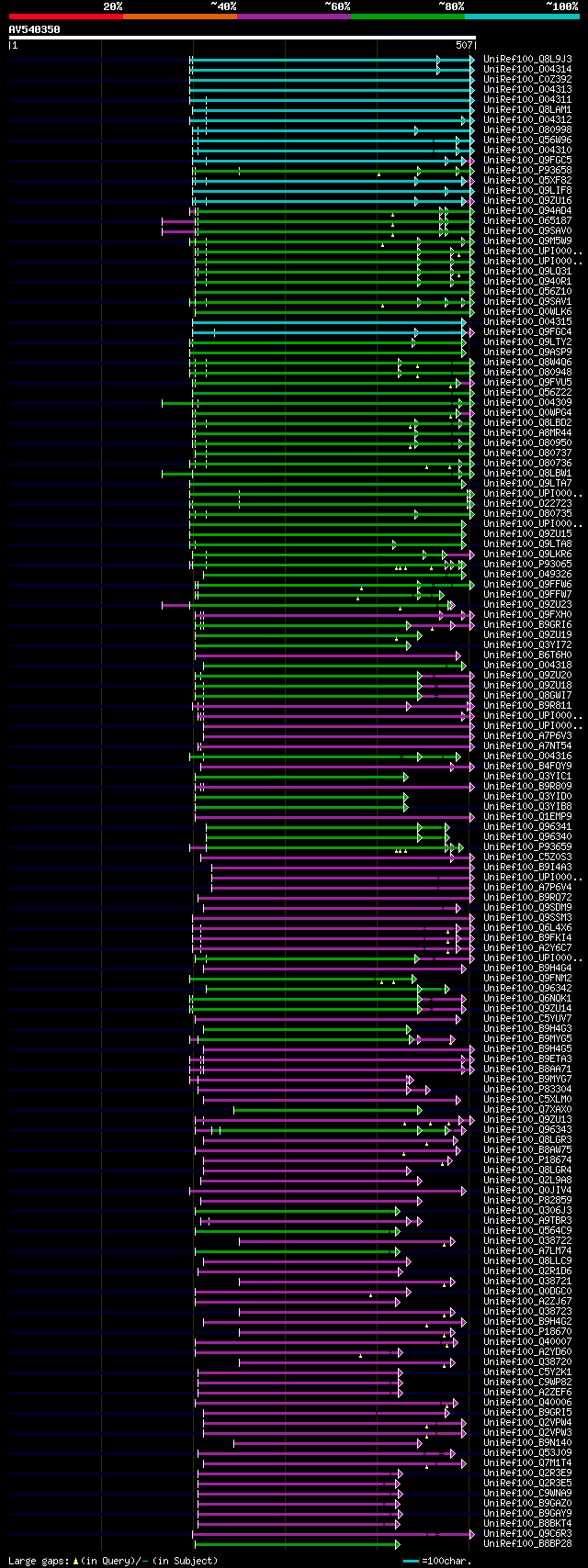588x1568 pixels.
Task: Select the UniRef100_Q1EMP9 label
Action: pos(527,816)
